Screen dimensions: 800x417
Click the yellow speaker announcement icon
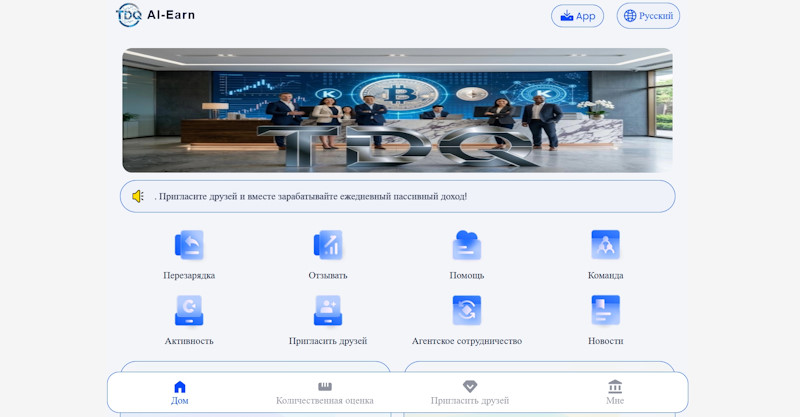point(138,196)
